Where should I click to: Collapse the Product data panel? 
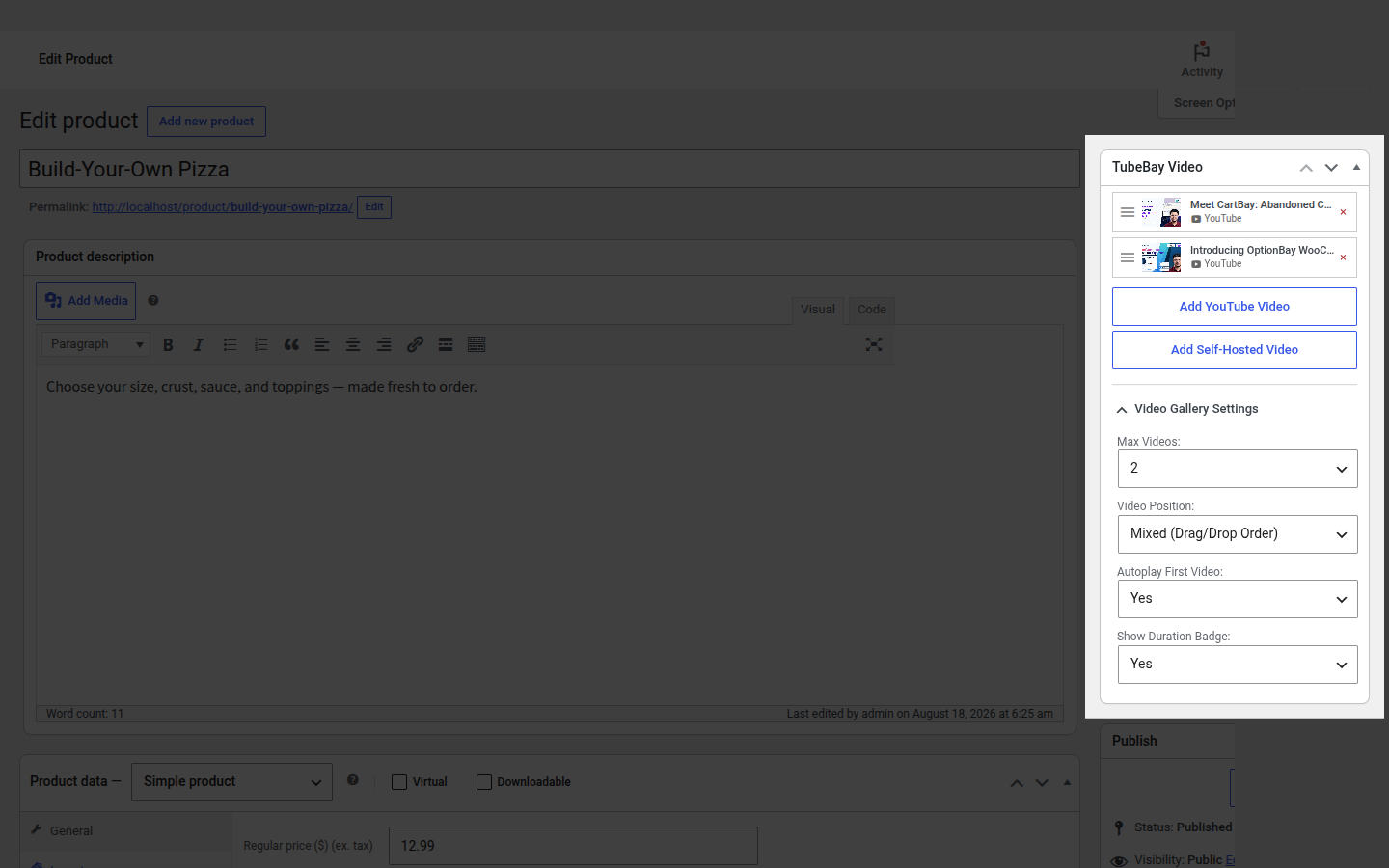pyautogui.click(x=1067, y=782)
